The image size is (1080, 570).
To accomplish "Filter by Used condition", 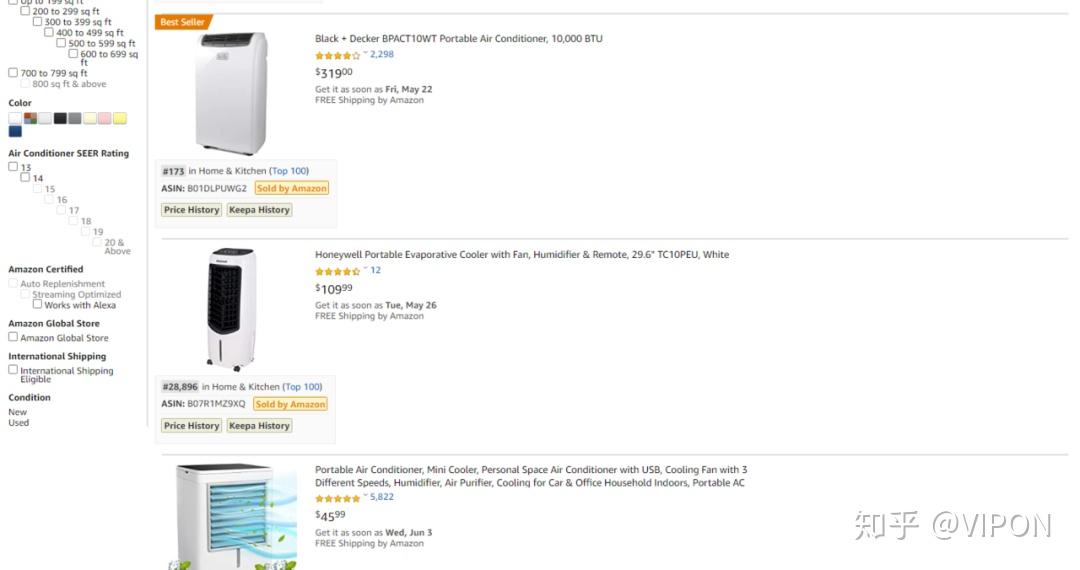I will [x=19, y=423].
